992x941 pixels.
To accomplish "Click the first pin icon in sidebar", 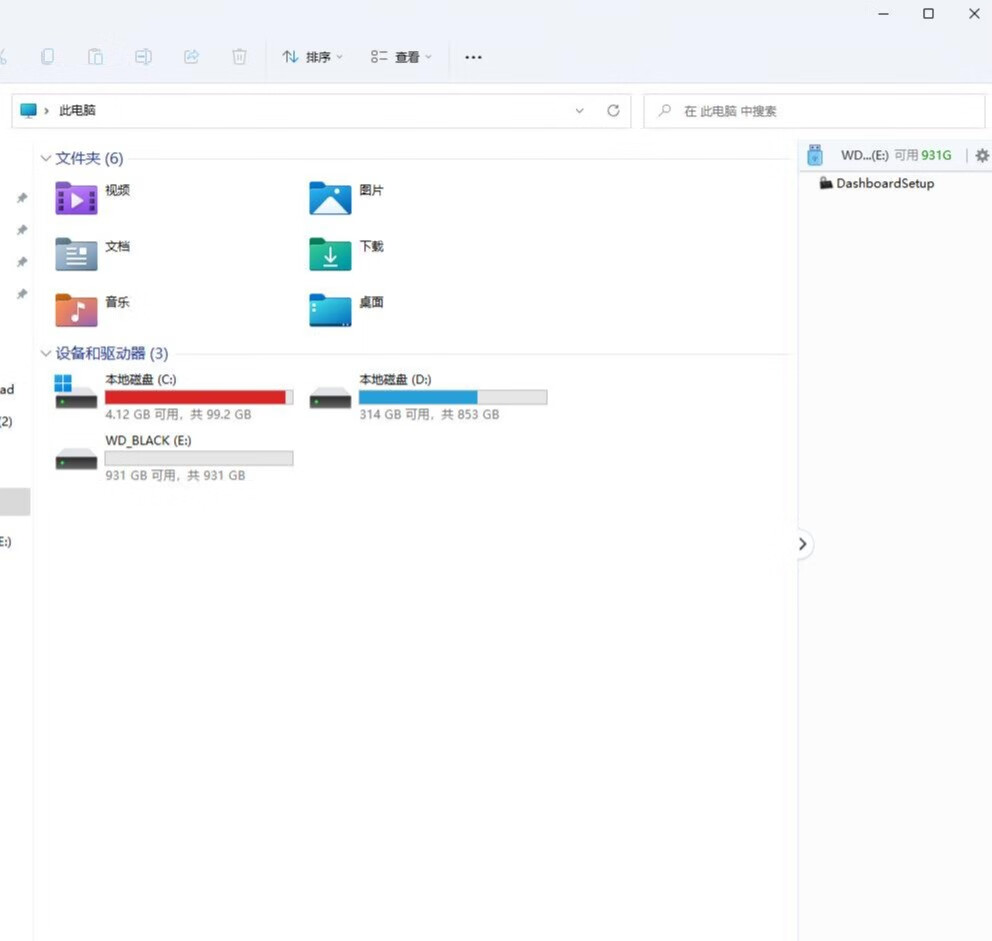I will pyautogui.click(x=22, y=198).
